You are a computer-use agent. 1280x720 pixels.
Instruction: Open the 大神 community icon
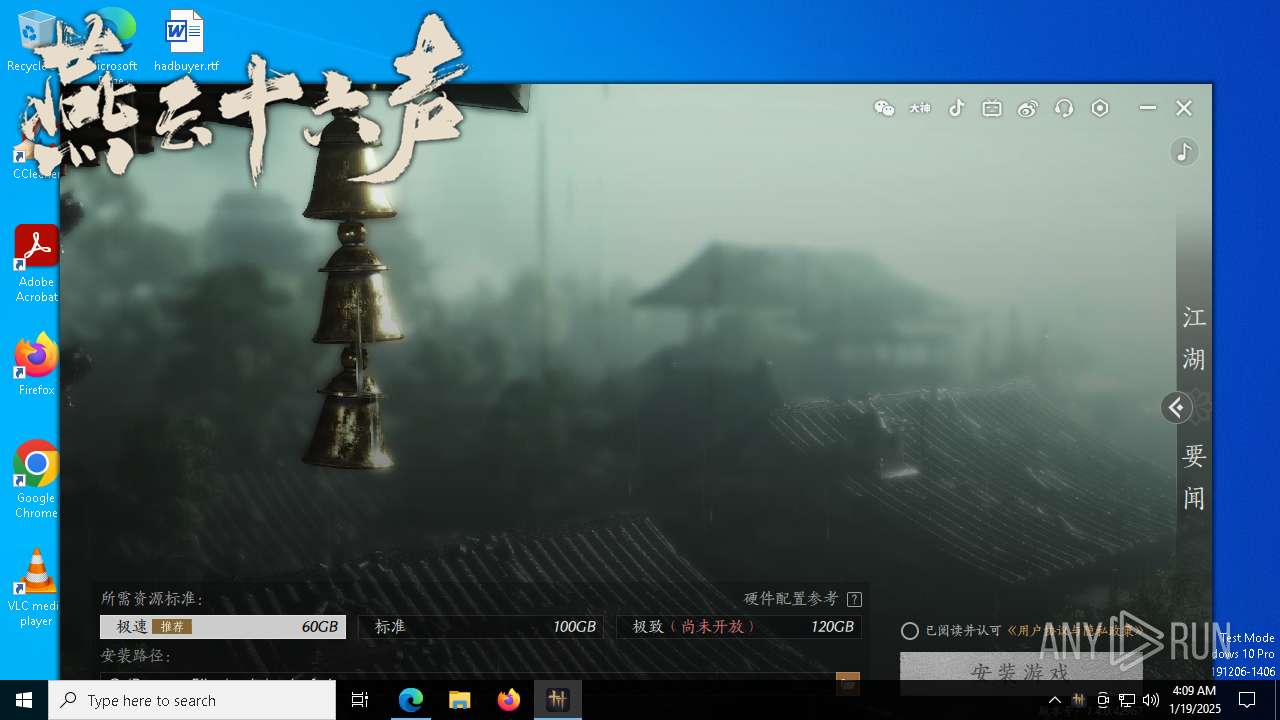(x=920, y=108)
